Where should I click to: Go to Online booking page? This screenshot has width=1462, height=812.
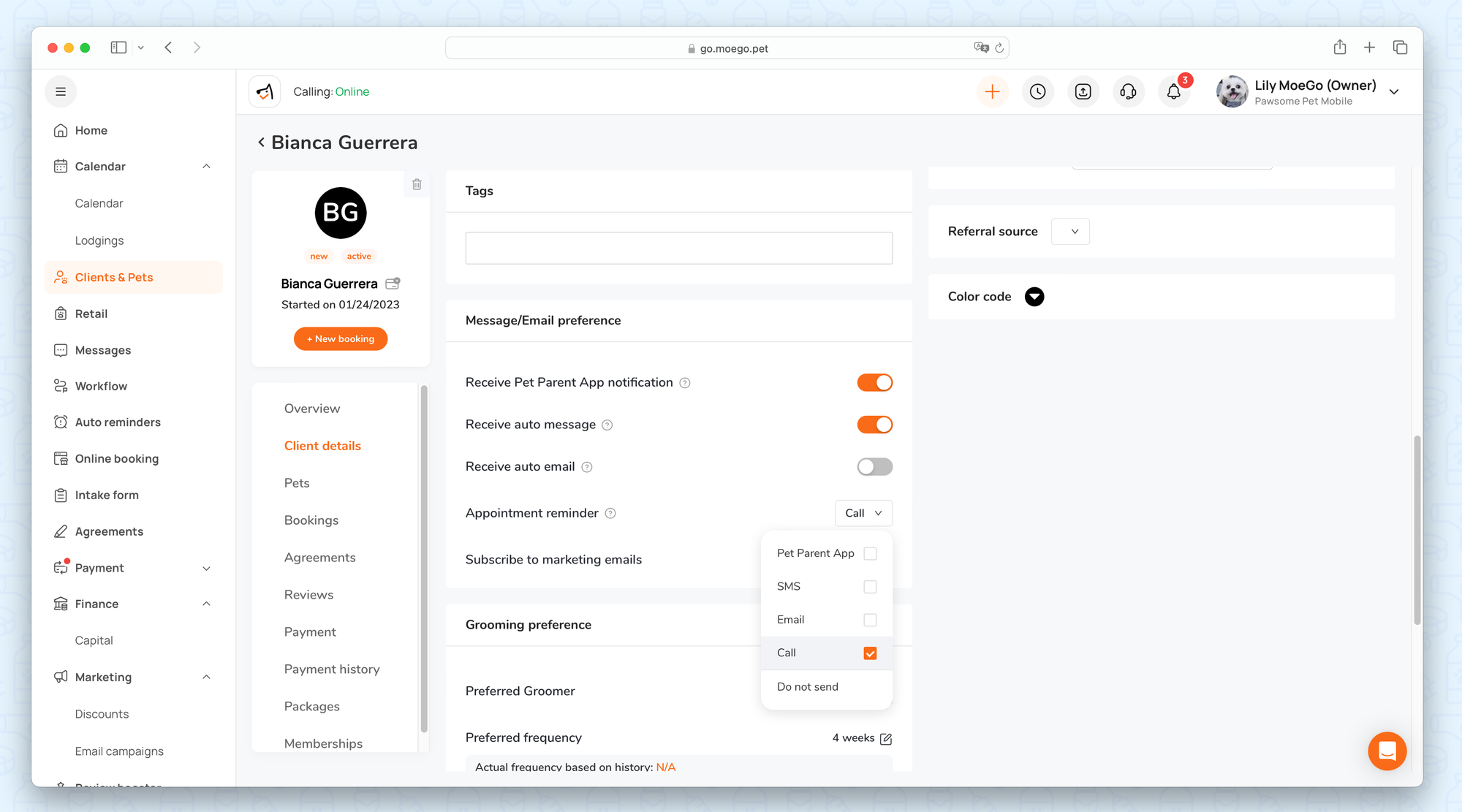tap(117, 459)
